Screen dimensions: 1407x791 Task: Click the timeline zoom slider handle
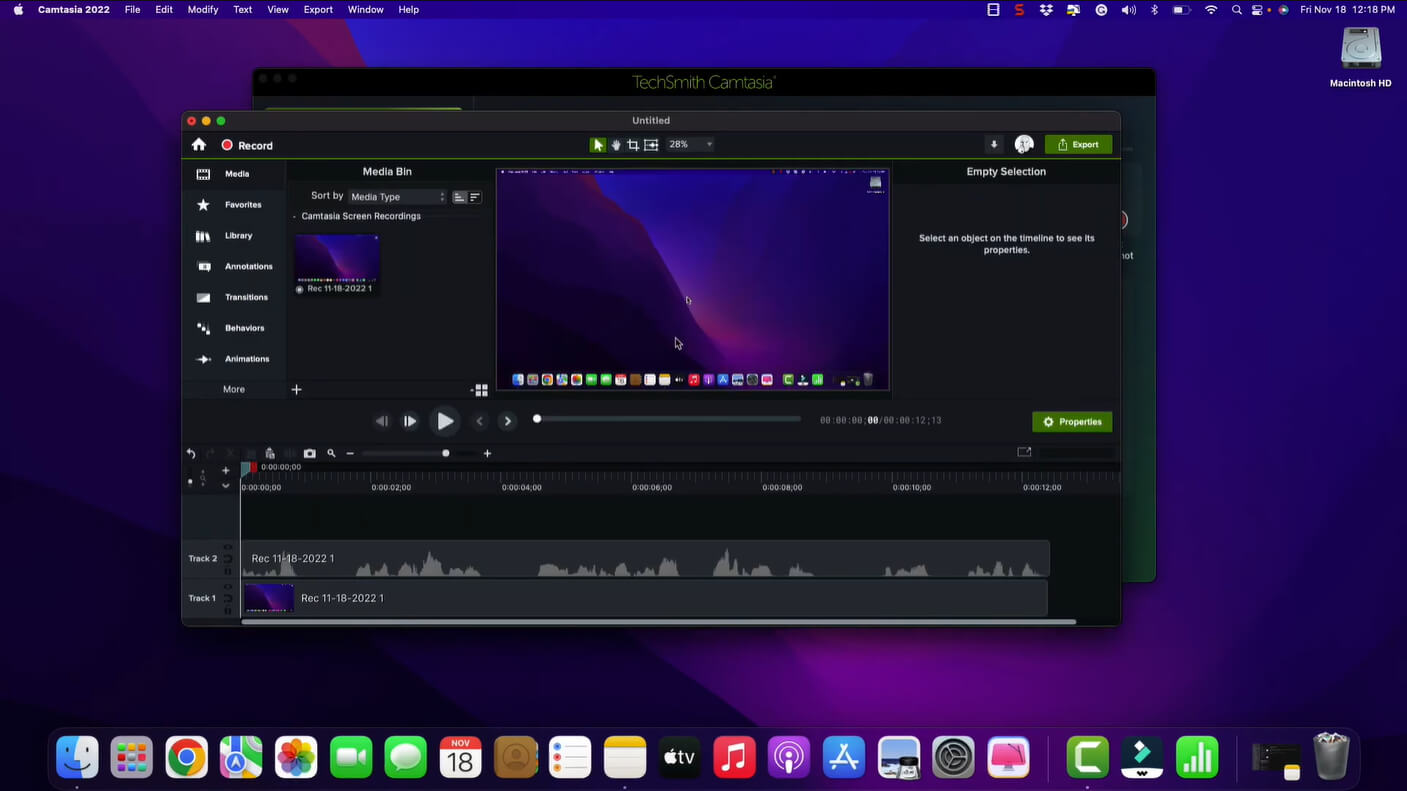pos(446,453)
